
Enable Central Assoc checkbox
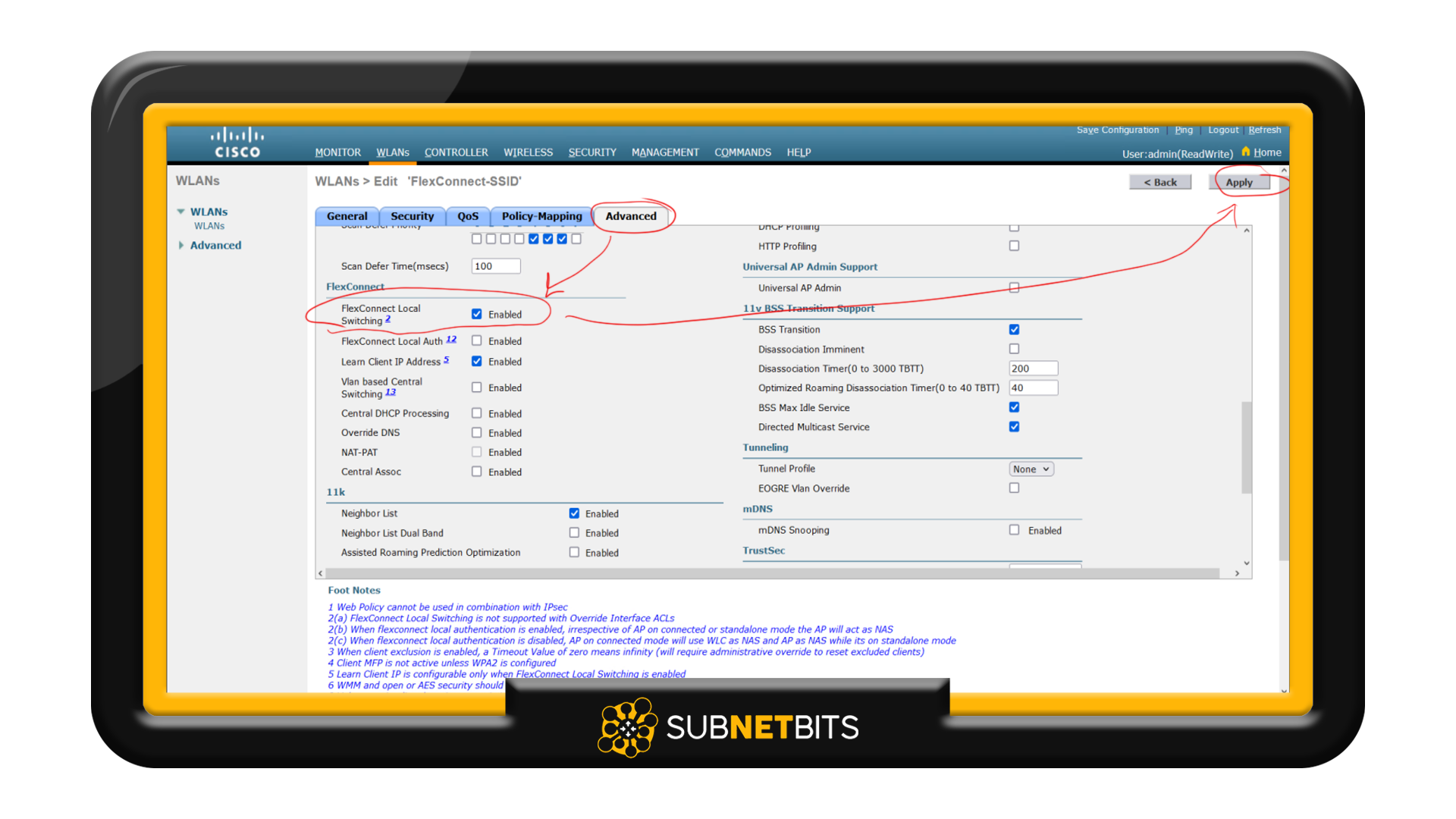point(476,471)
